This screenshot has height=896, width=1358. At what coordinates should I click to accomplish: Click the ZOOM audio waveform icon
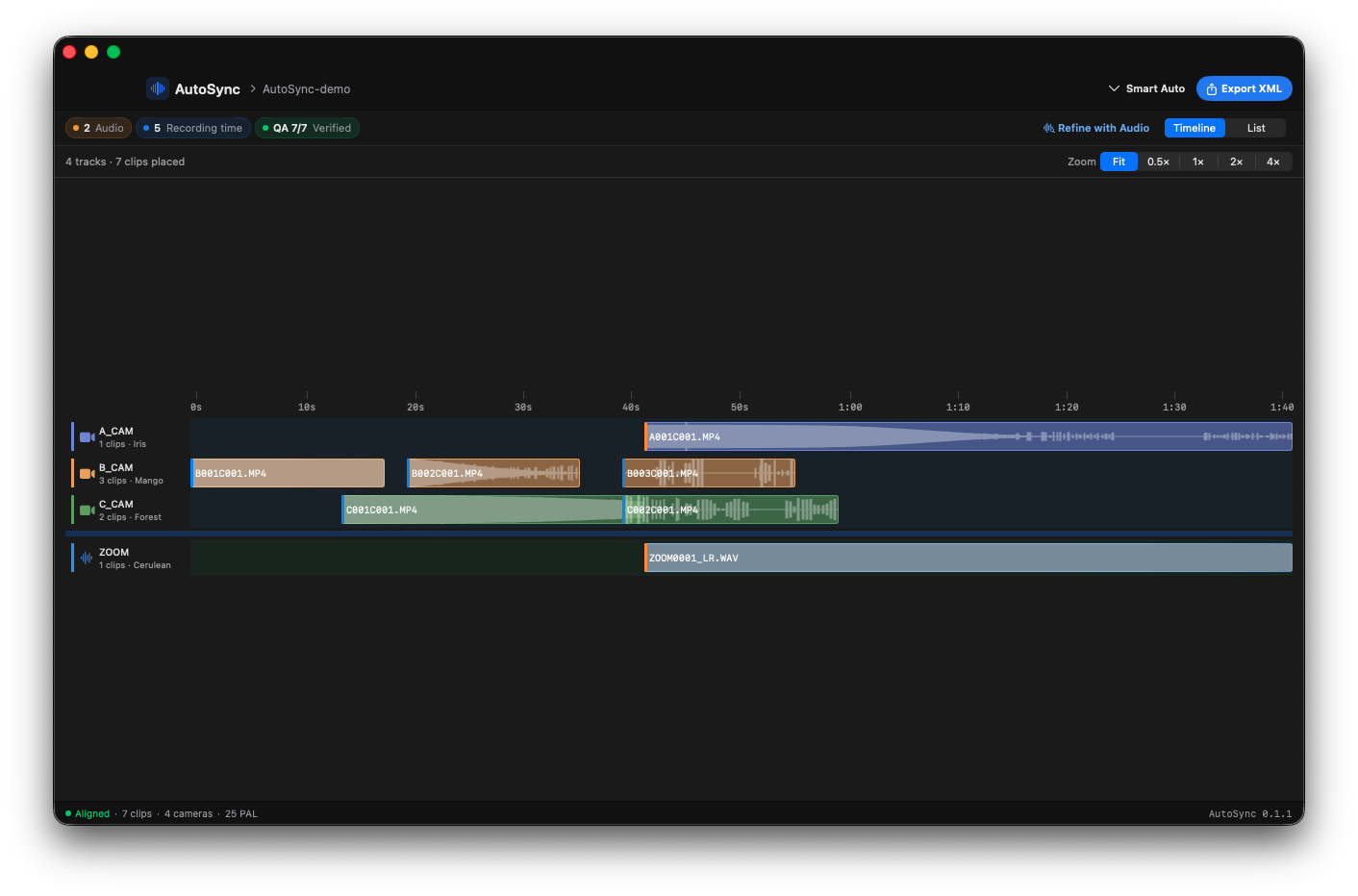coord(87,558)
